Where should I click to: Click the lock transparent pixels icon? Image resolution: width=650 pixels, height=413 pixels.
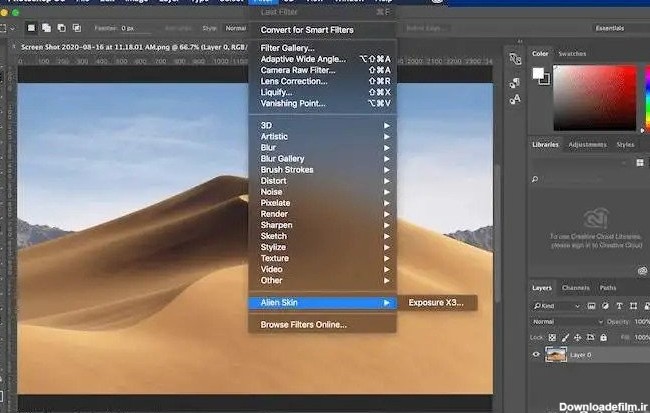(551, 338)
